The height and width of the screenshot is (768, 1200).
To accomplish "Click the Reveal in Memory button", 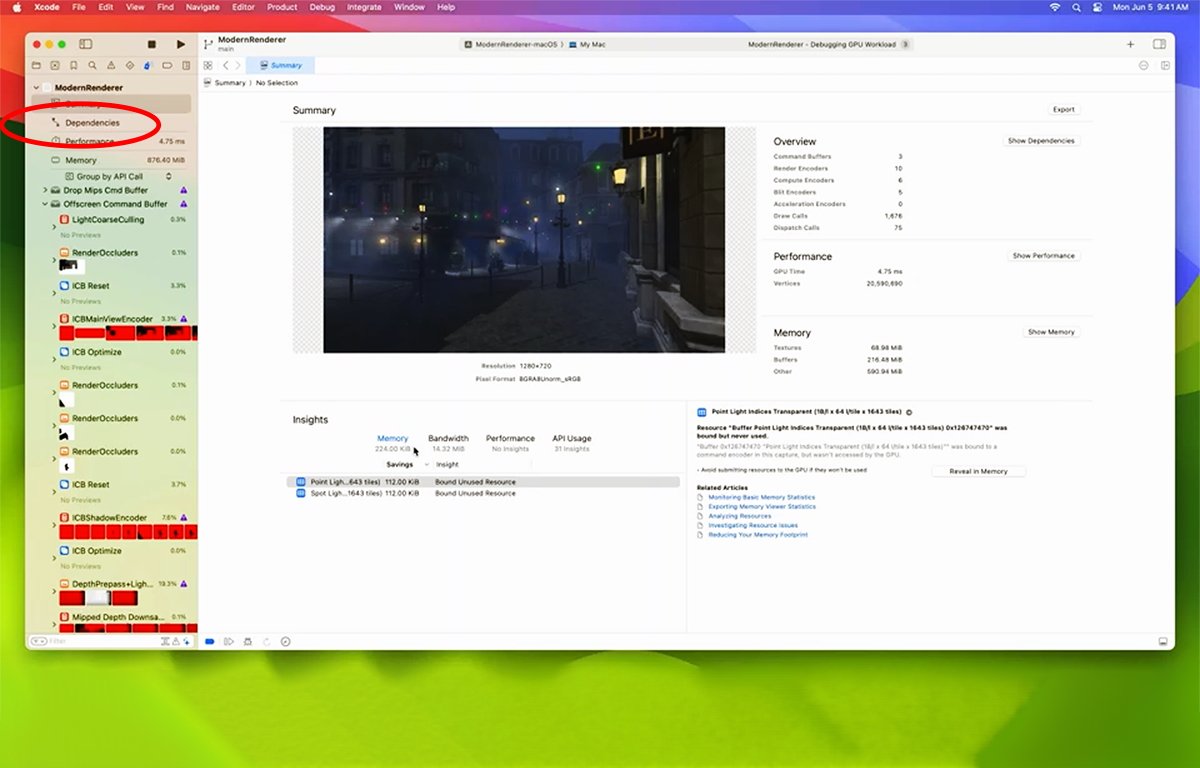I will click(978, 471).
